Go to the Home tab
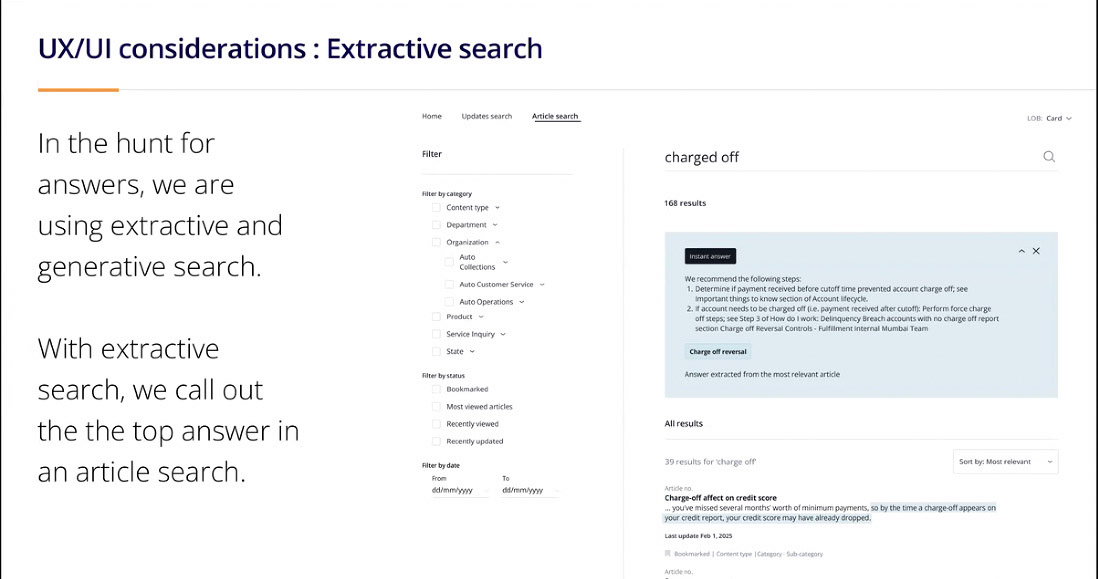1098x579 pixels. pos(431,116)
